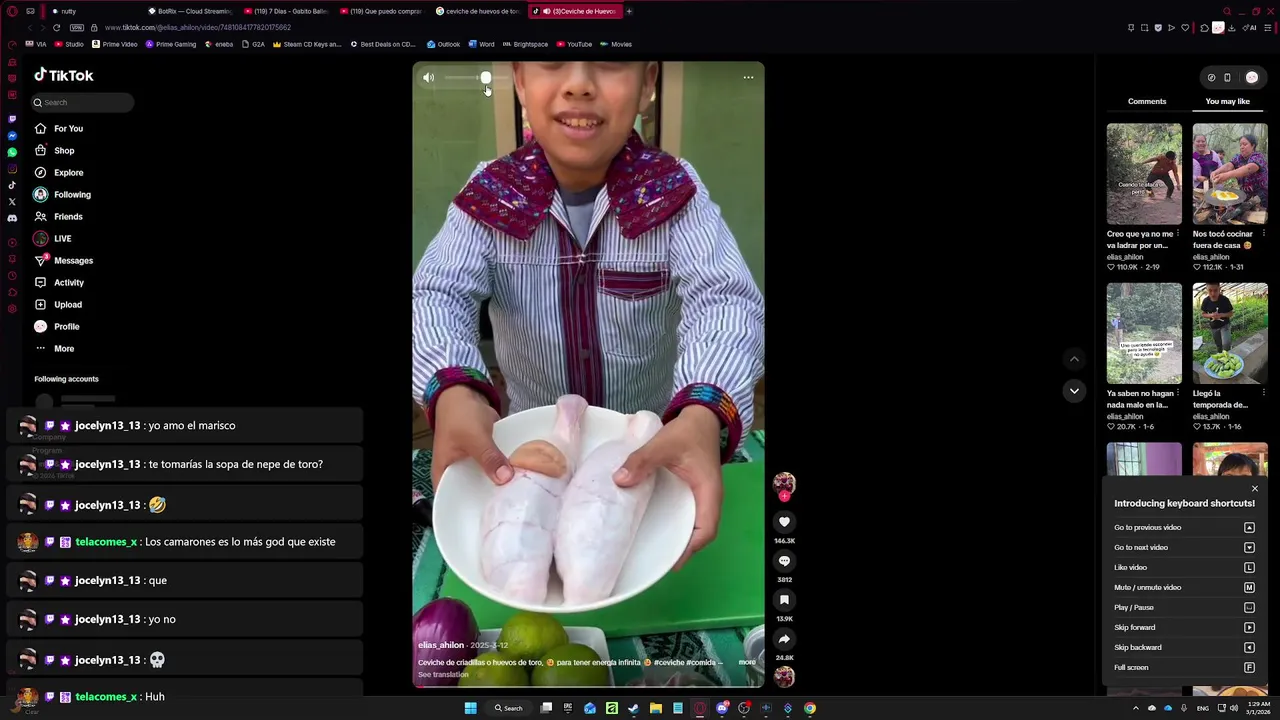Viewport: 1280px width, 720px height.
Task: Open the Shop page
Action: (54, 151)
